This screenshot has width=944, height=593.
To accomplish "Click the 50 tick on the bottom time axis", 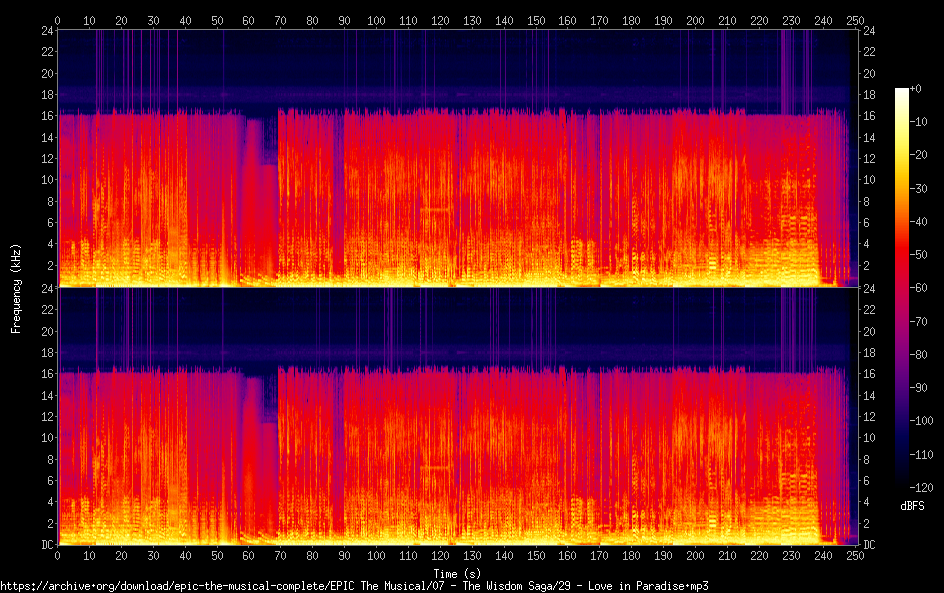I will click(x=217, y=555).
